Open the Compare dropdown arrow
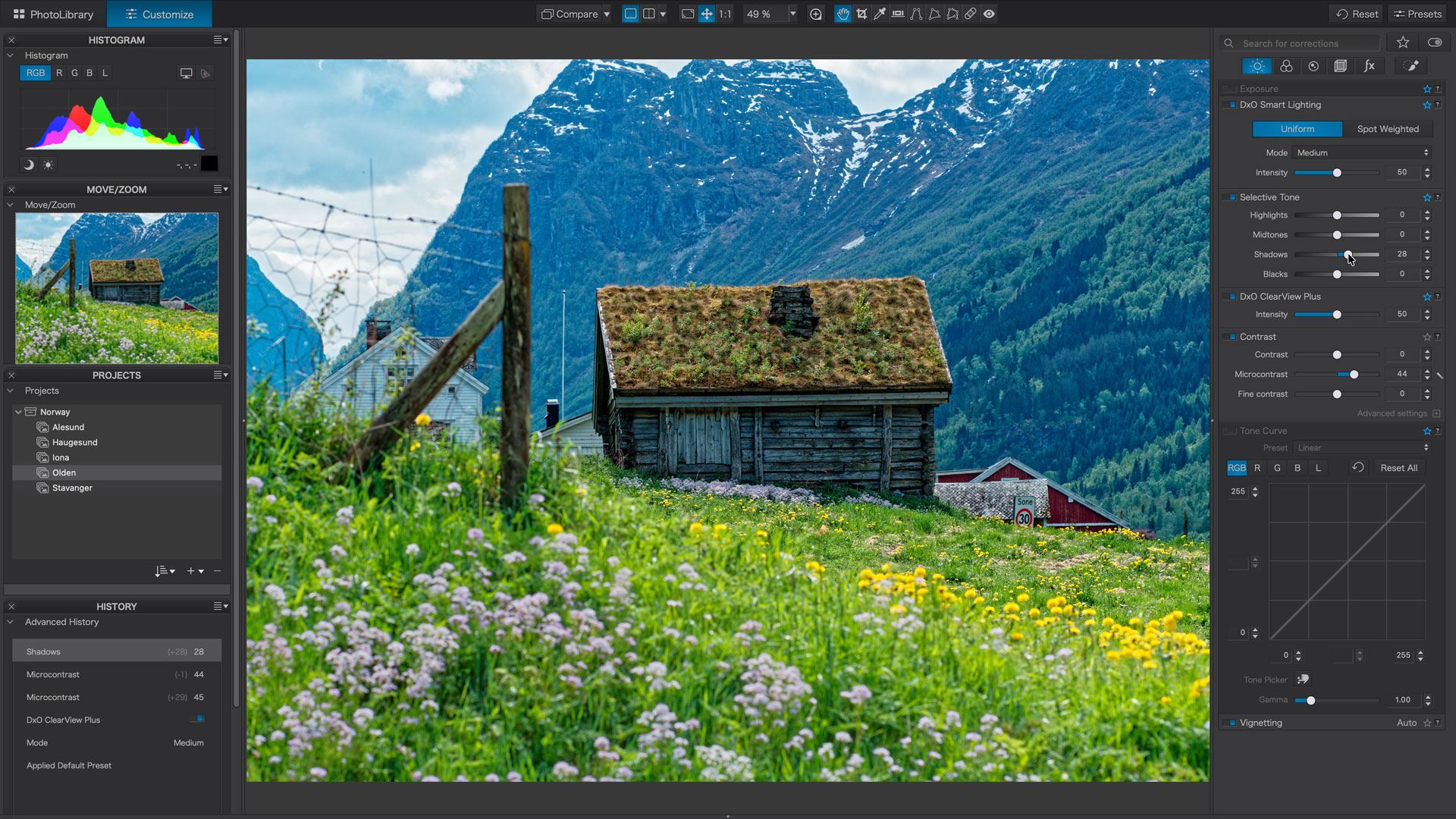 pos(607,14)
